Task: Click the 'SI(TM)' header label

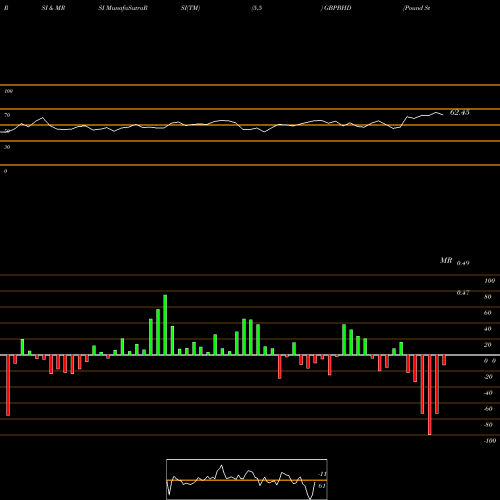Action: point(190,8)
